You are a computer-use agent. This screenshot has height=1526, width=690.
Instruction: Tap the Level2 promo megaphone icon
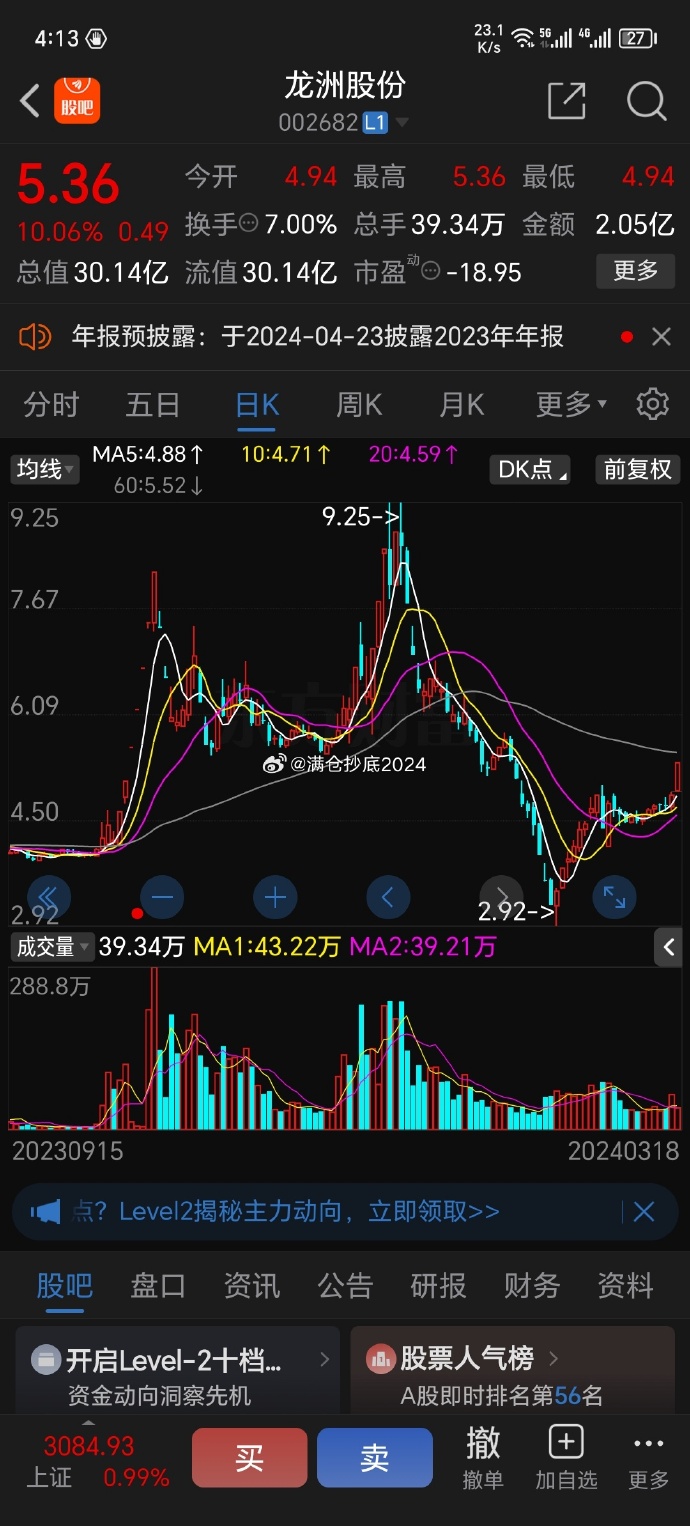(45, 1212)
